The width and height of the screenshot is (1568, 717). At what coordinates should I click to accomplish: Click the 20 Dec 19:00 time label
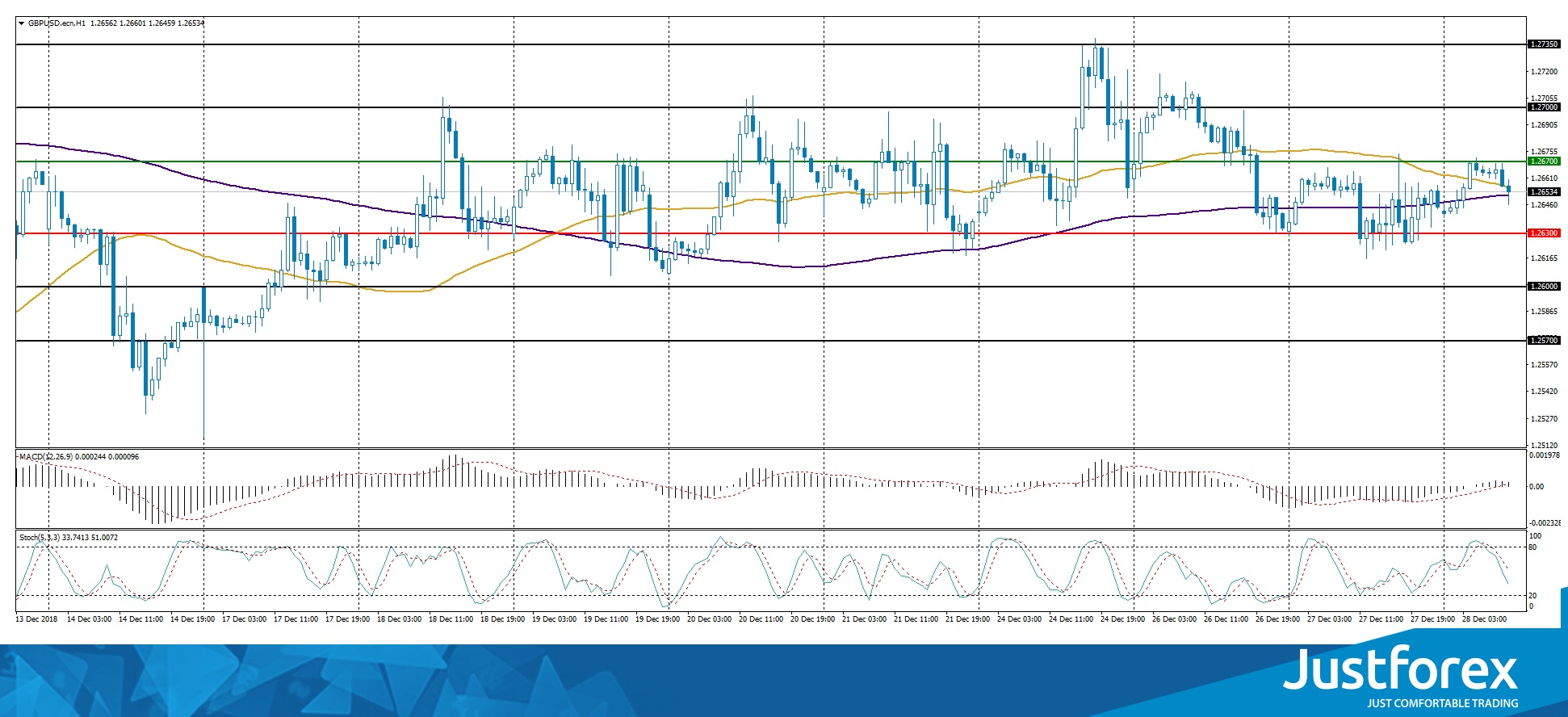tap(812, 619)
